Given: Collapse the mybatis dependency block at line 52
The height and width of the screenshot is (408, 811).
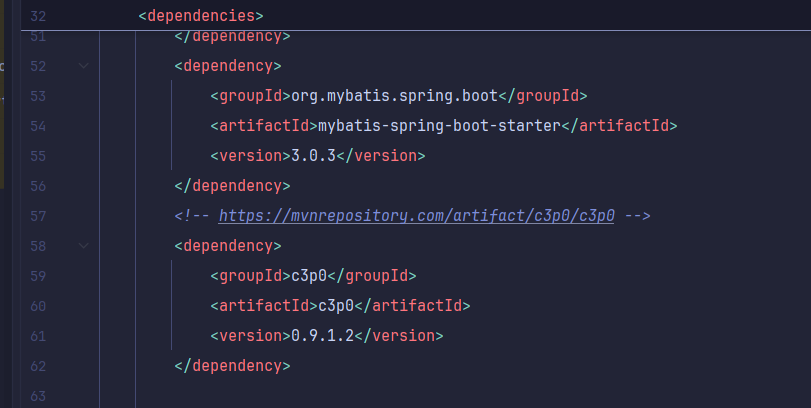Looking at the screenshot, I should (83, 66).
